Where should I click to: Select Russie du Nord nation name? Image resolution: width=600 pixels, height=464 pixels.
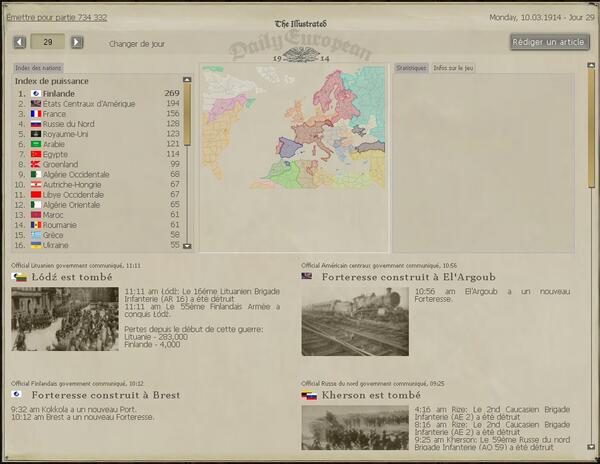click(x=68, y=124)
